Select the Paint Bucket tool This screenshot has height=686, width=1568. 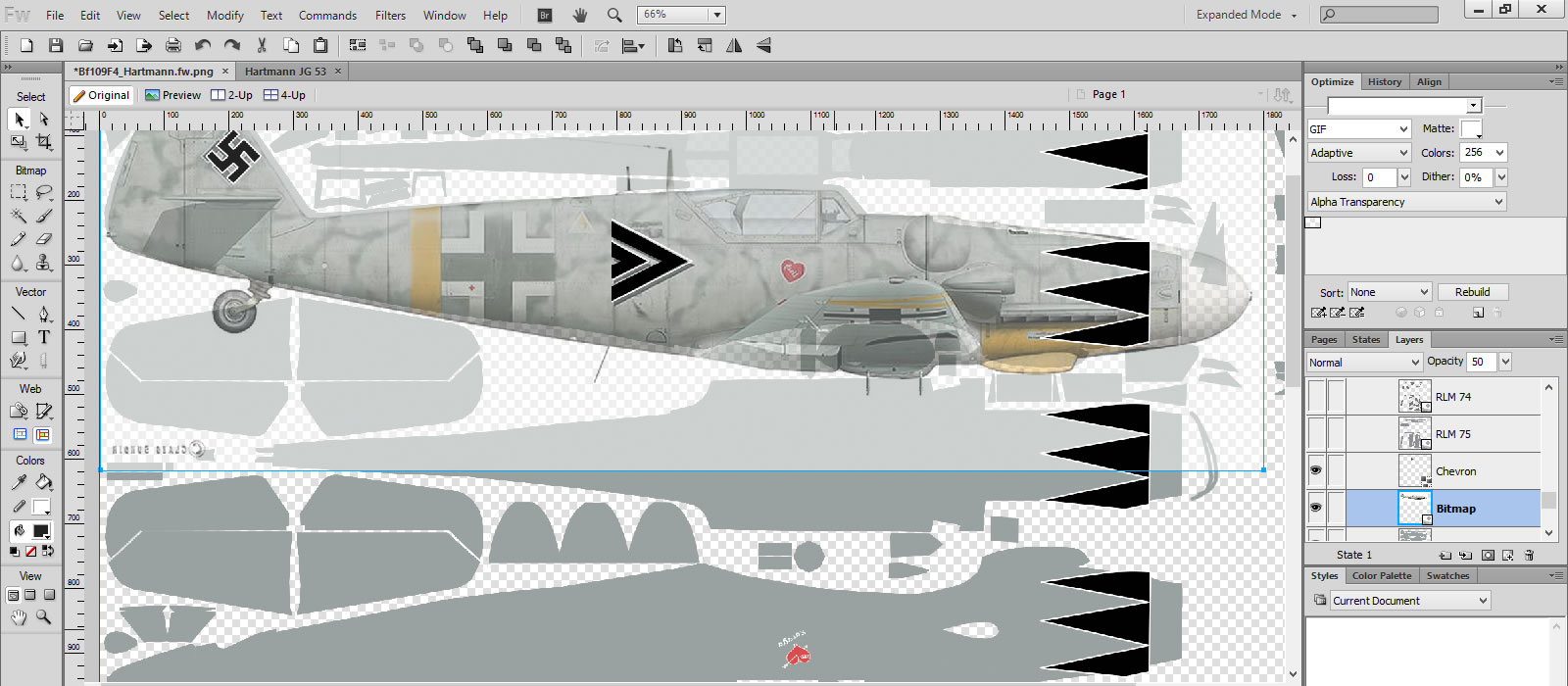point(44,482)
